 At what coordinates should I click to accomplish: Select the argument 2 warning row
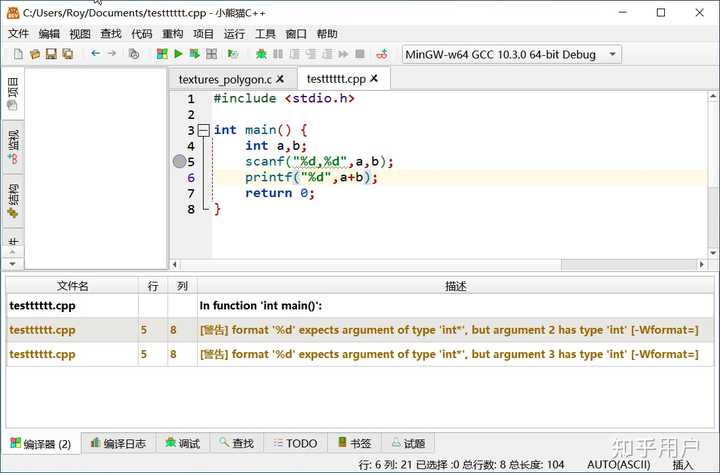[x=360, y=330]
